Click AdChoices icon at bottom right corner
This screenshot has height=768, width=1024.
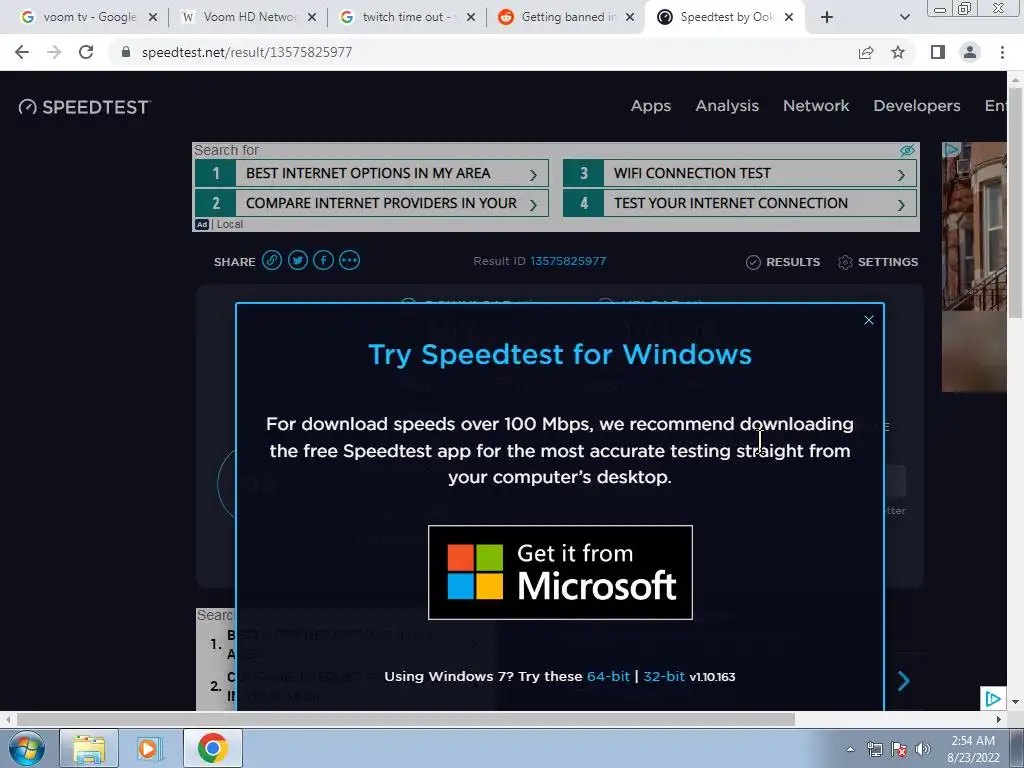coord(993,699)
